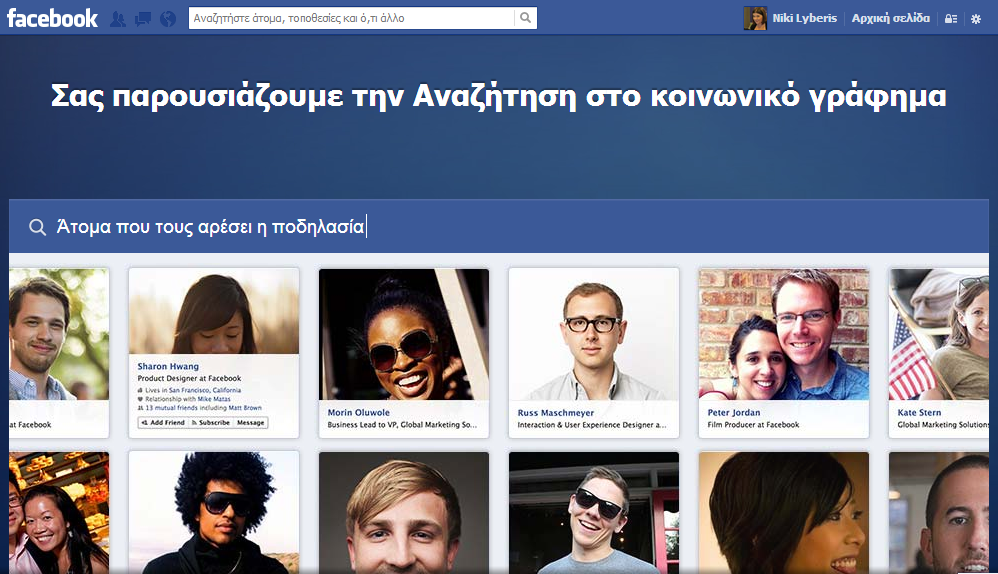This screenshot has width=998, height=574.
Task: Open the settings gear menu
Action: click(976, 19)
